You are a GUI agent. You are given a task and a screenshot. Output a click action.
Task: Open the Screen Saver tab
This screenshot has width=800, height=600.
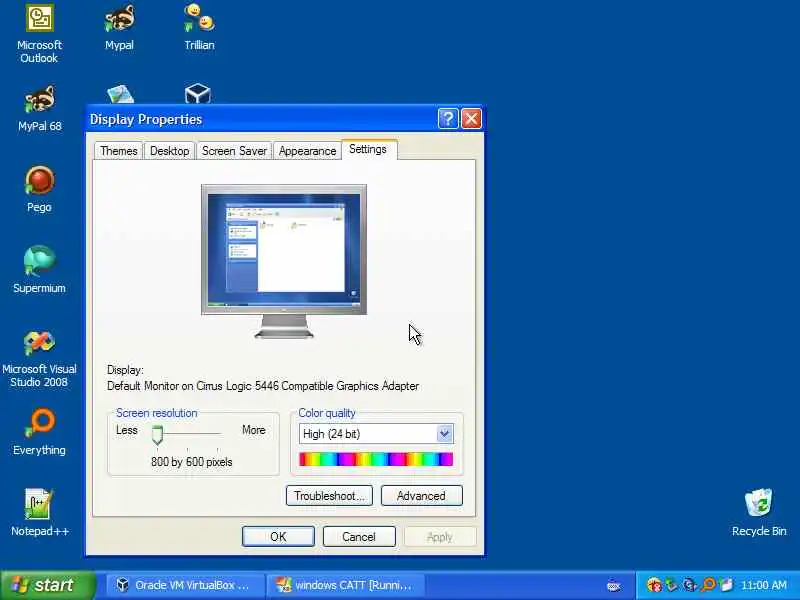coord(234,151)
